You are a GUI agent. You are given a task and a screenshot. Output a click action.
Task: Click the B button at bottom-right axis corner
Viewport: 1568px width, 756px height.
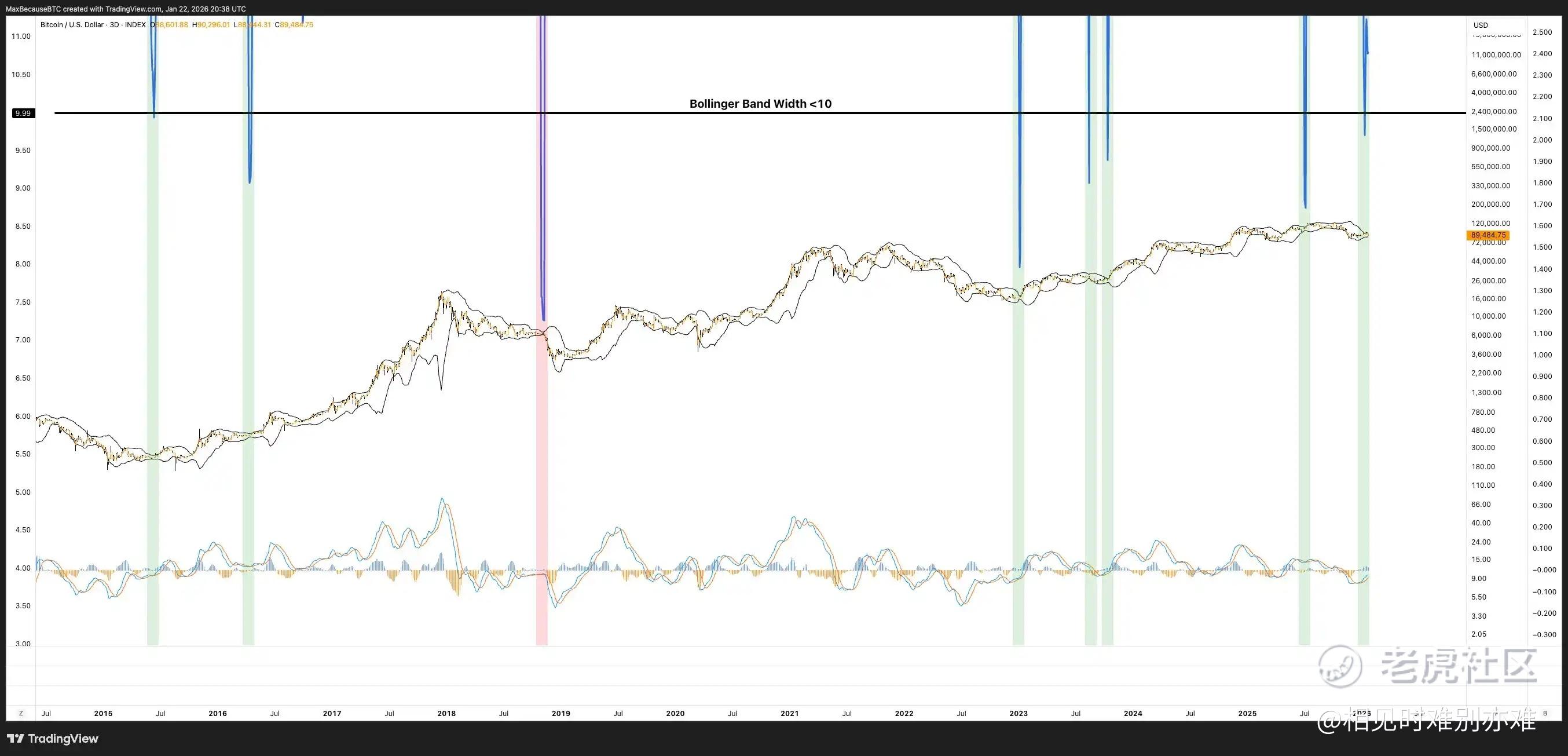[1544, 713]
